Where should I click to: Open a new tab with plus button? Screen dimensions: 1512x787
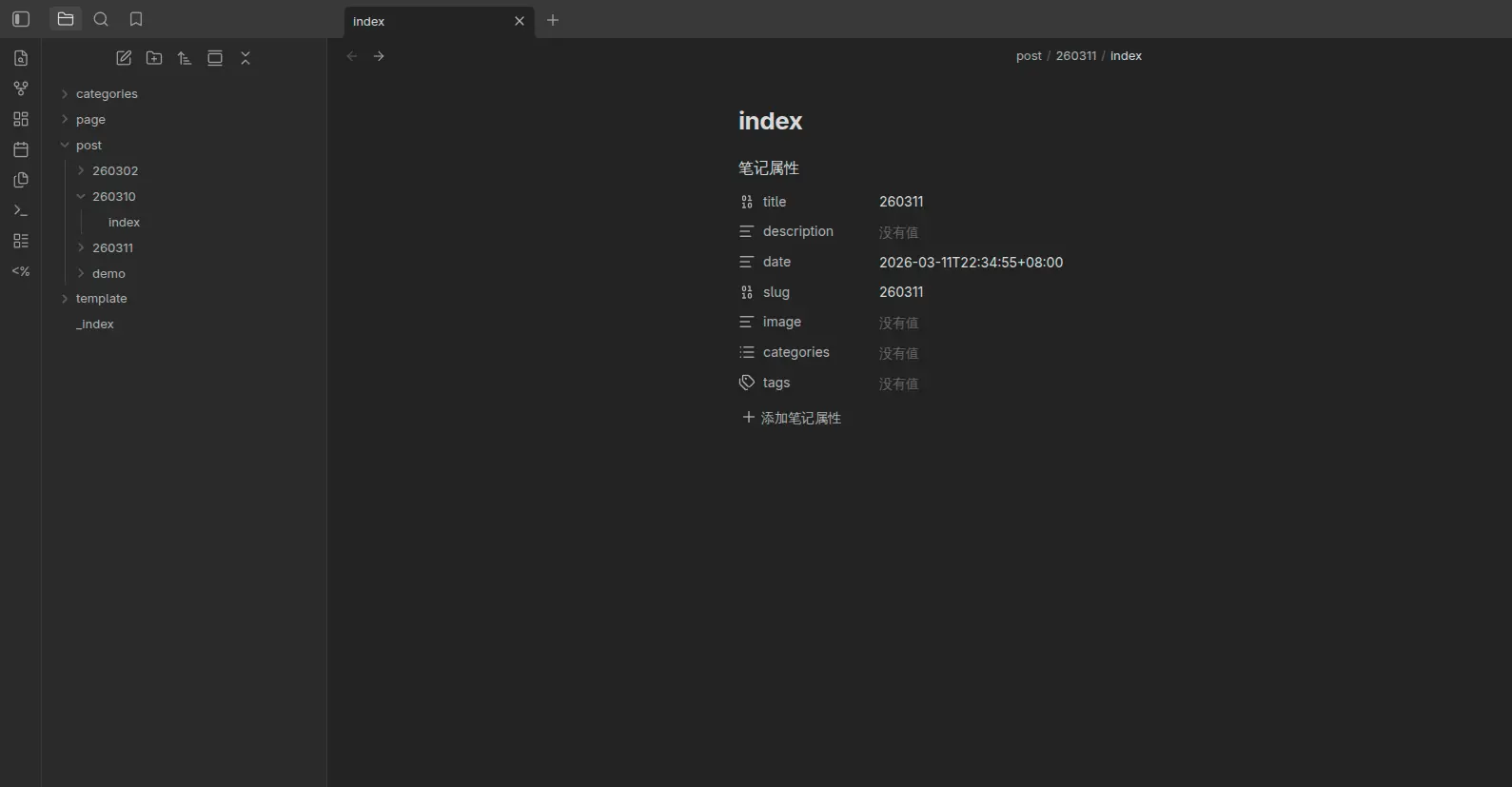click(553, 20)
